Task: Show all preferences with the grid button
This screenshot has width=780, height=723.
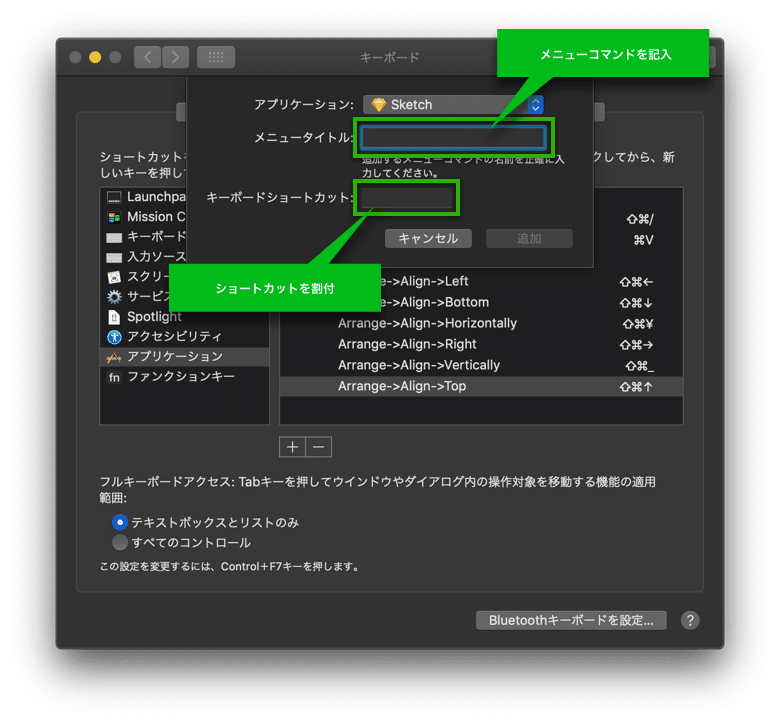Action: coord(216,57)
